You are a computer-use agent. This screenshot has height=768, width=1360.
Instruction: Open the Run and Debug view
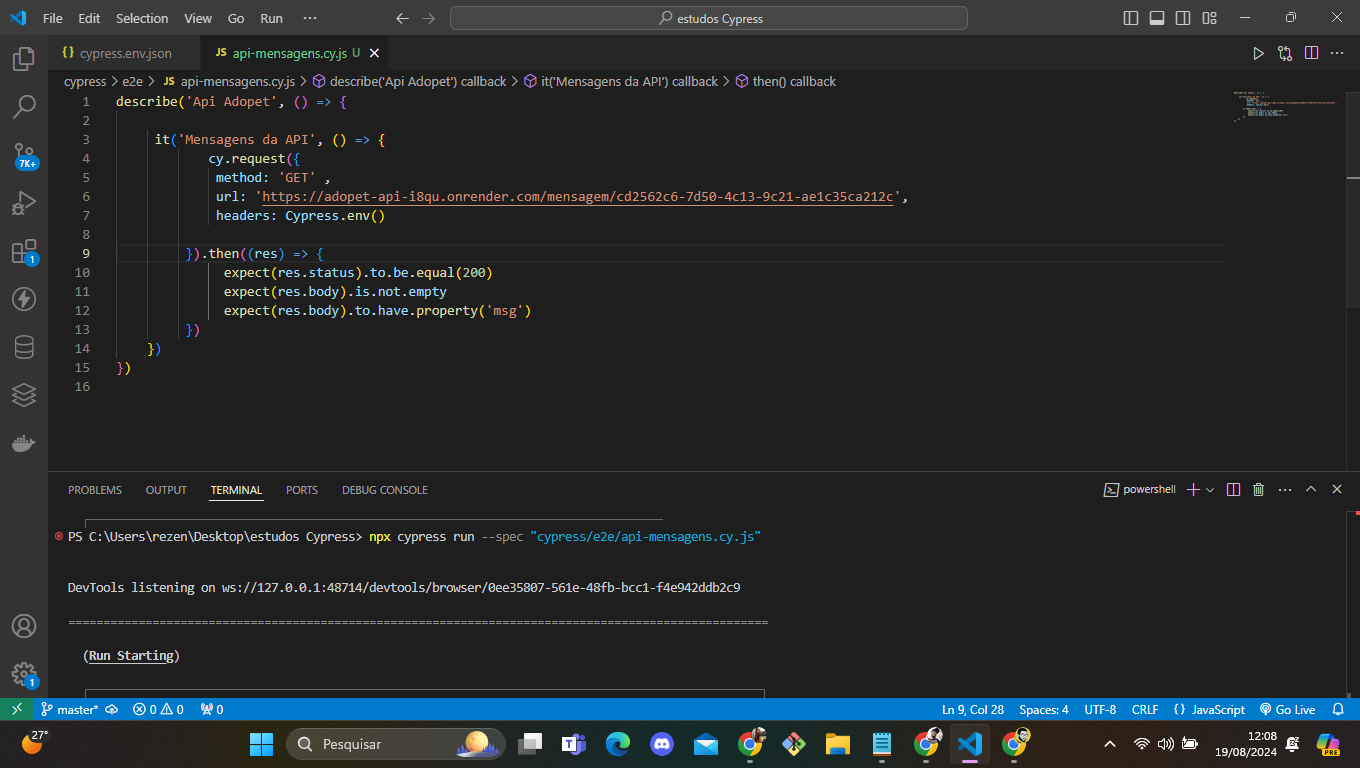pyautogui.click(x=24, y=203)
